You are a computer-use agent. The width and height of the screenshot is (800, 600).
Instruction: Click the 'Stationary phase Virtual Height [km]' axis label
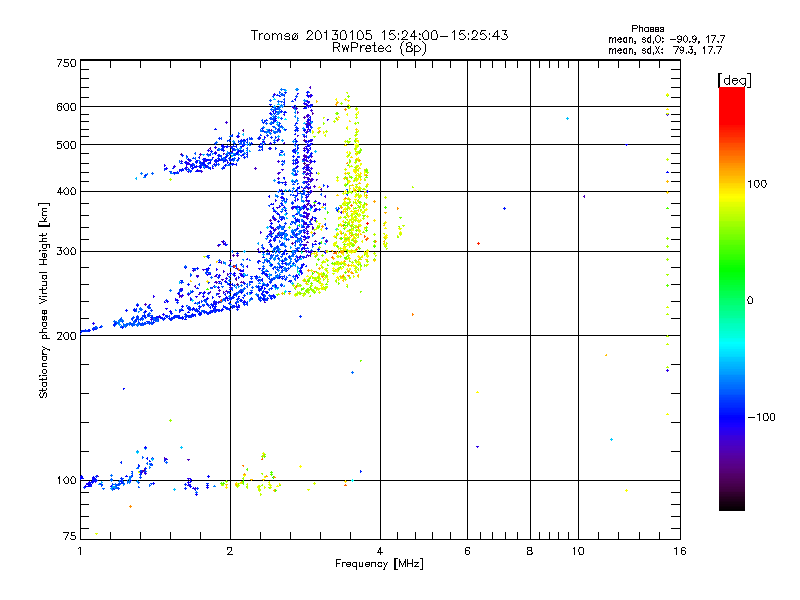pyautogui.click(x=44, y=301)
